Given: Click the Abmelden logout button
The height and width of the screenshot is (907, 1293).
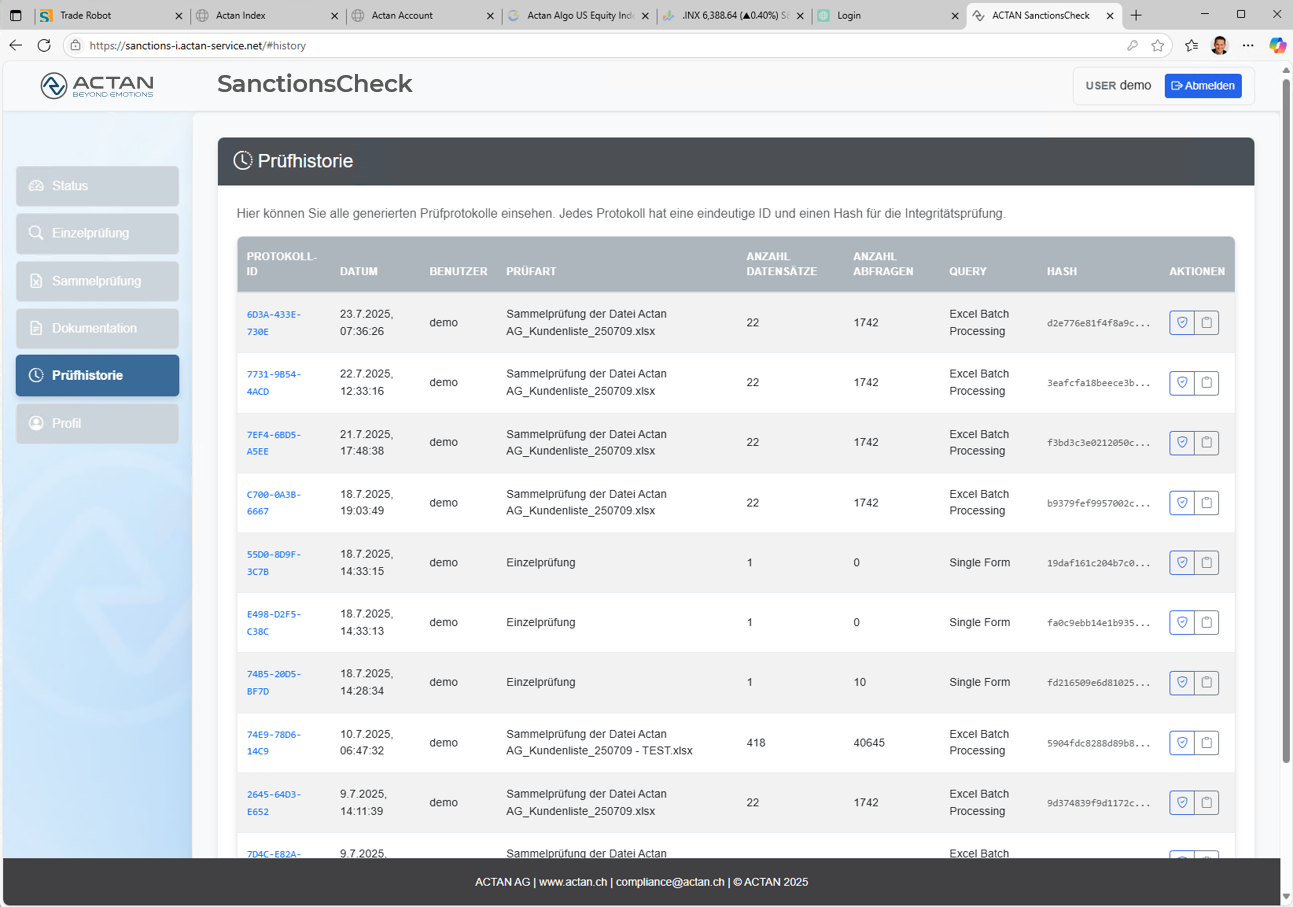Looking at the screenshot, I should coord(1203,86).
